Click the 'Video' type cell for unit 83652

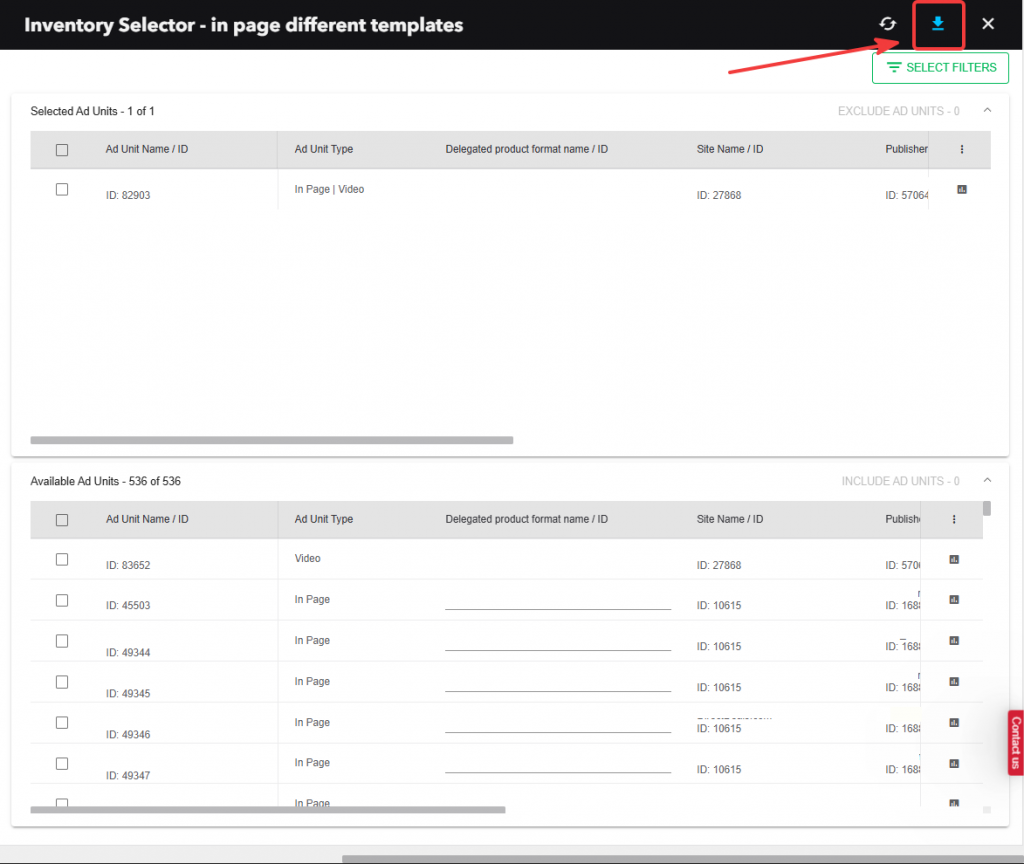(308, 558)
